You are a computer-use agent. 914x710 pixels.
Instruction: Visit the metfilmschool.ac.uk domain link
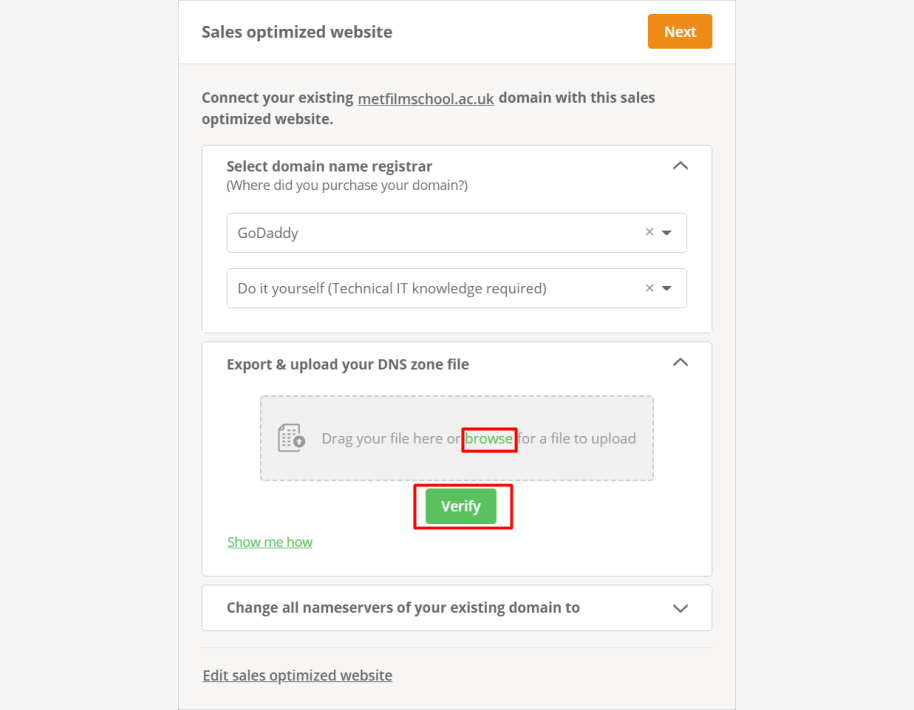point(426,98)
